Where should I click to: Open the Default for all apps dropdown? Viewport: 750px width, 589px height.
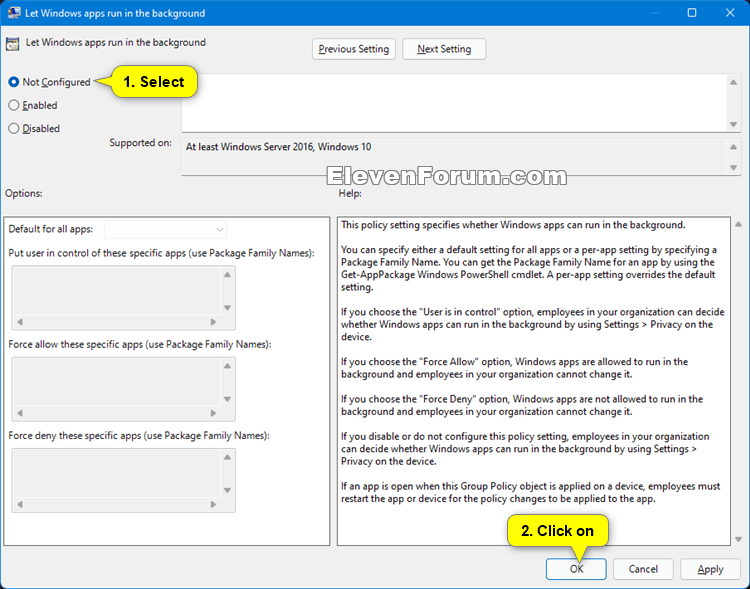[165, 229]
